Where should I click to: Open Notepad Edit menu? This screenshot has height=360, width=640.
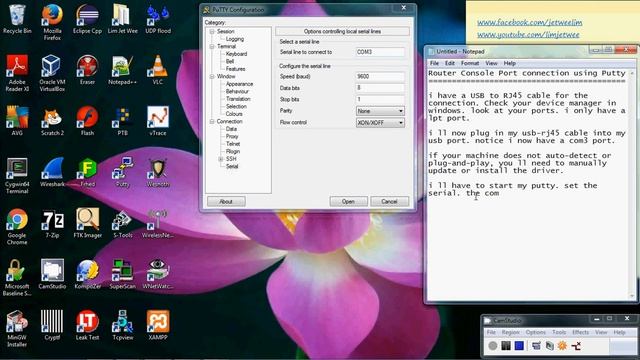[x=450, y=63]
